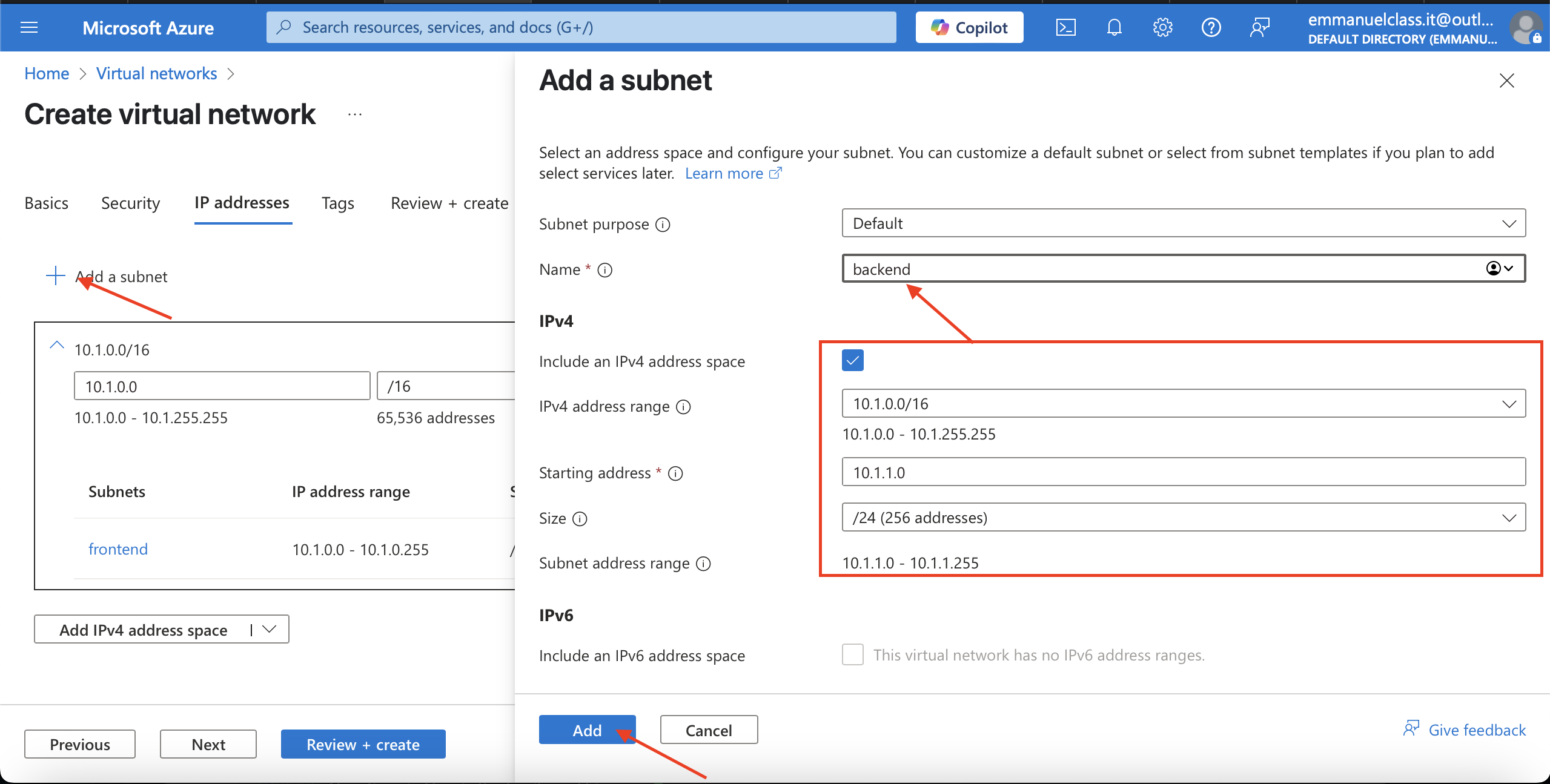Viewport: 1550px width, 784px height.
Task: Open the Size /24 dropdown
Action: 1183,518
